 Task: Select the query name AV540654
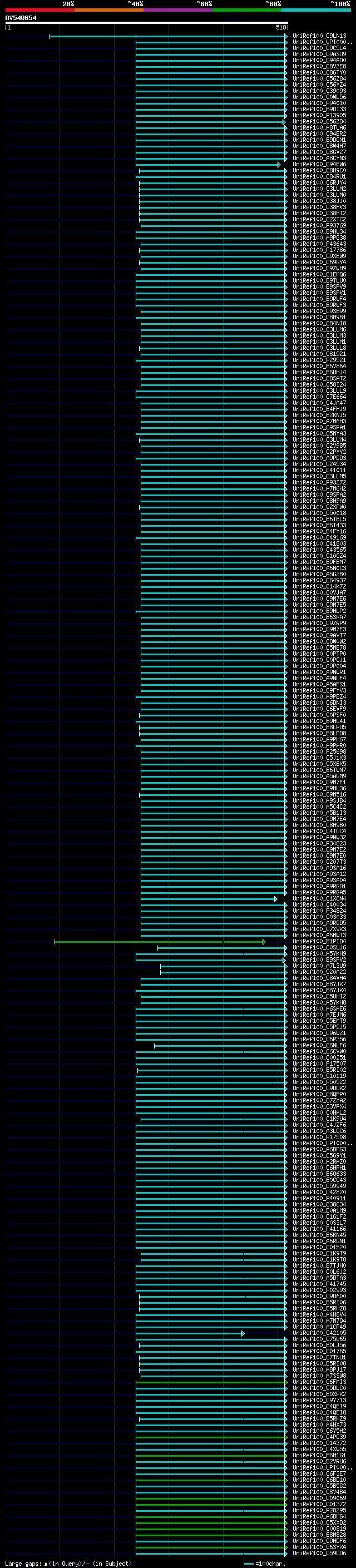(x=21, y=18)
